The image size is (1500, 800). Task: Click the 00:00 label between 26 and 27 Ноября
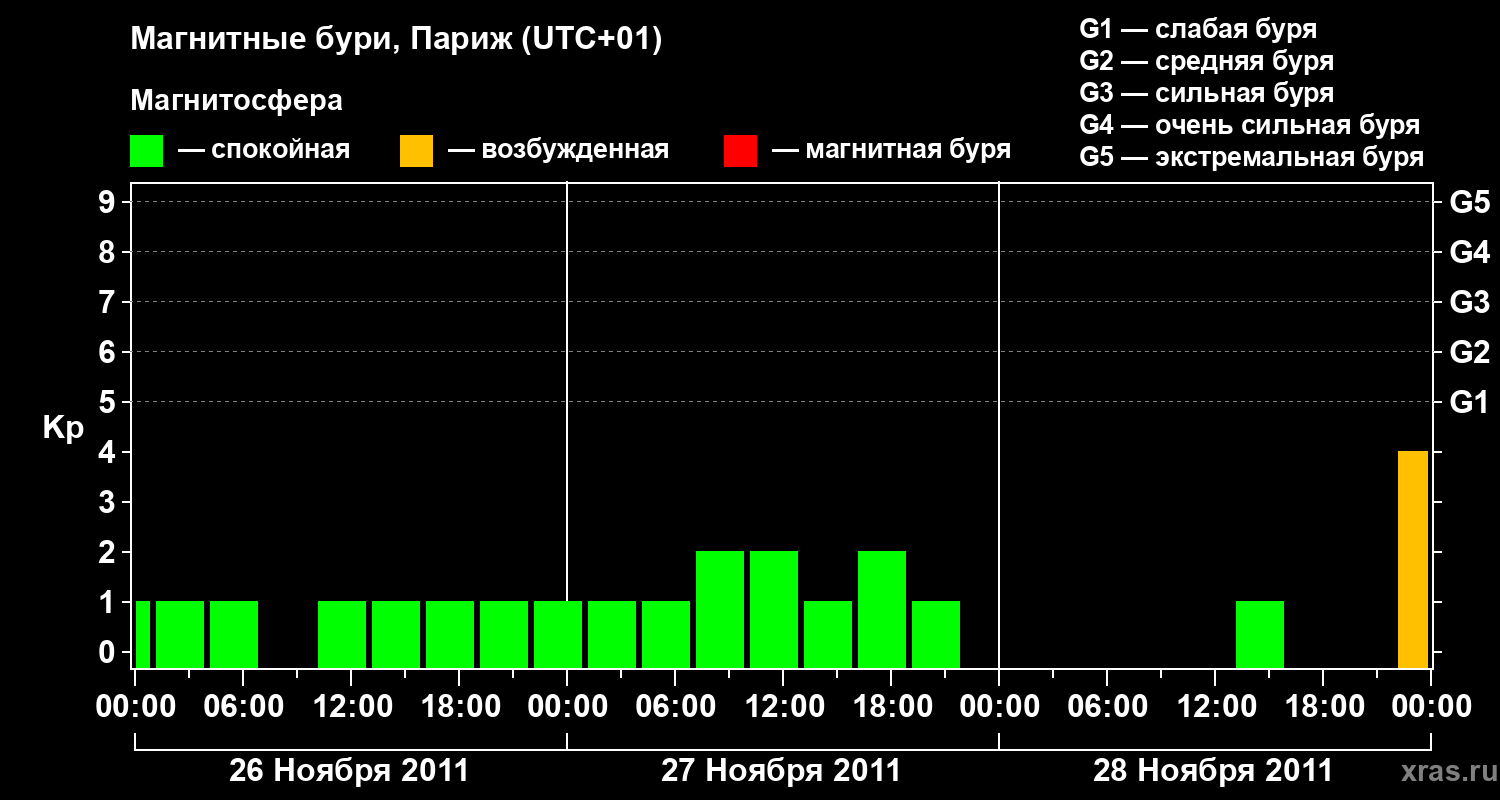[567, 706]
